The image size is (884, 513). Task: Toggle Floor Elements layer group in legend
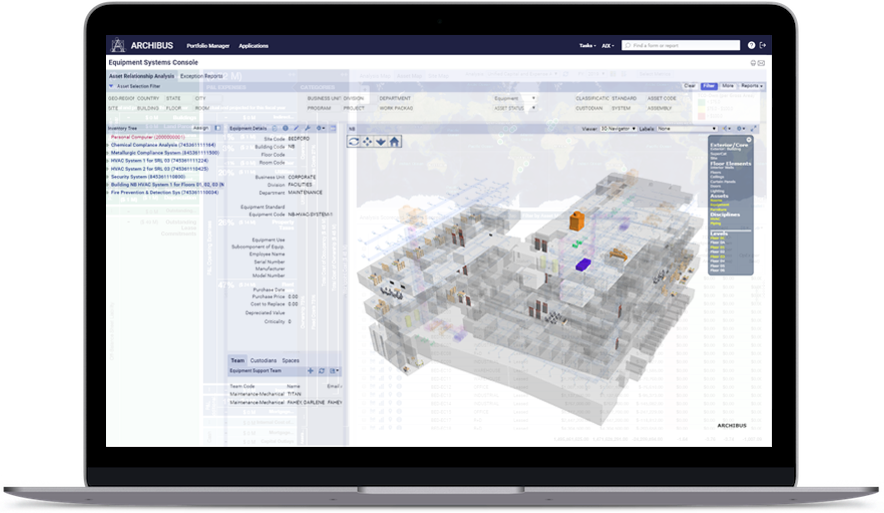tap(731, 163)
